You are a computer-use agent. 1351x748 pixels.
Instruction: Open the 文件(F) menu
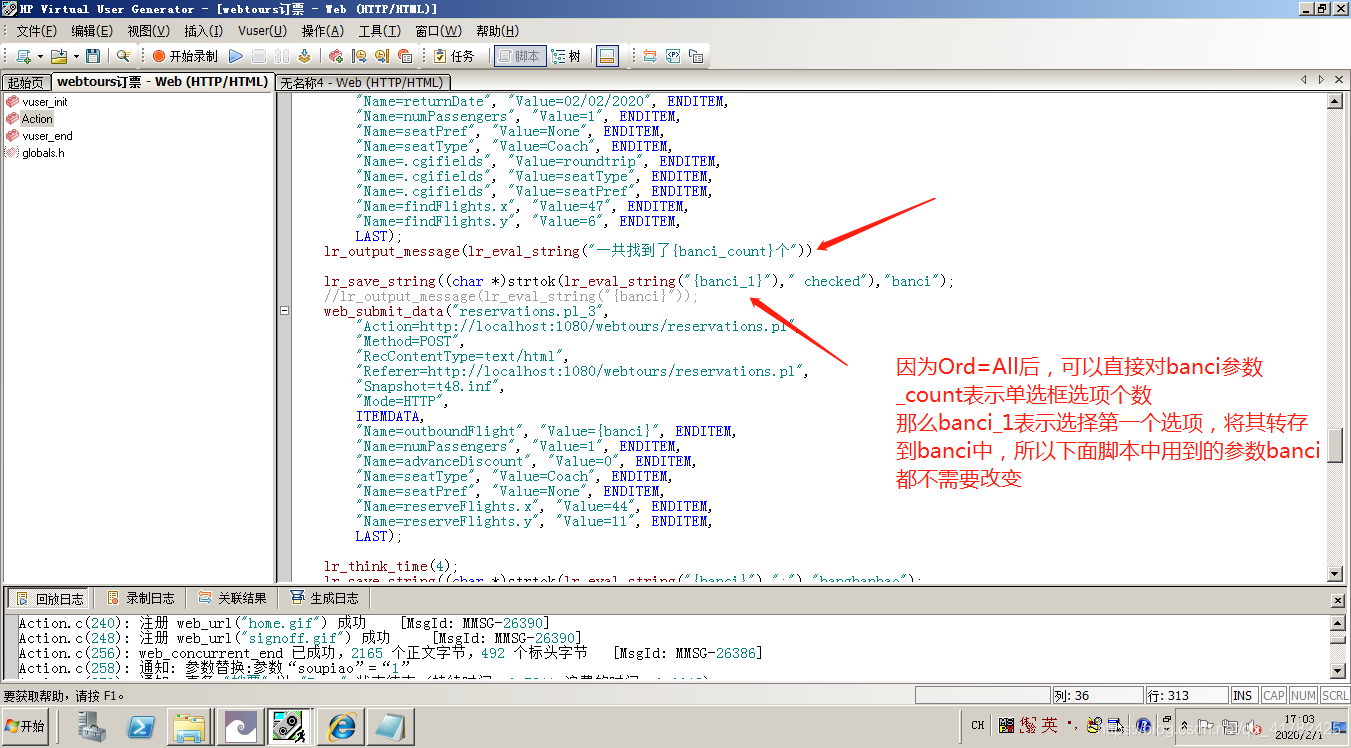coord(37,31)
